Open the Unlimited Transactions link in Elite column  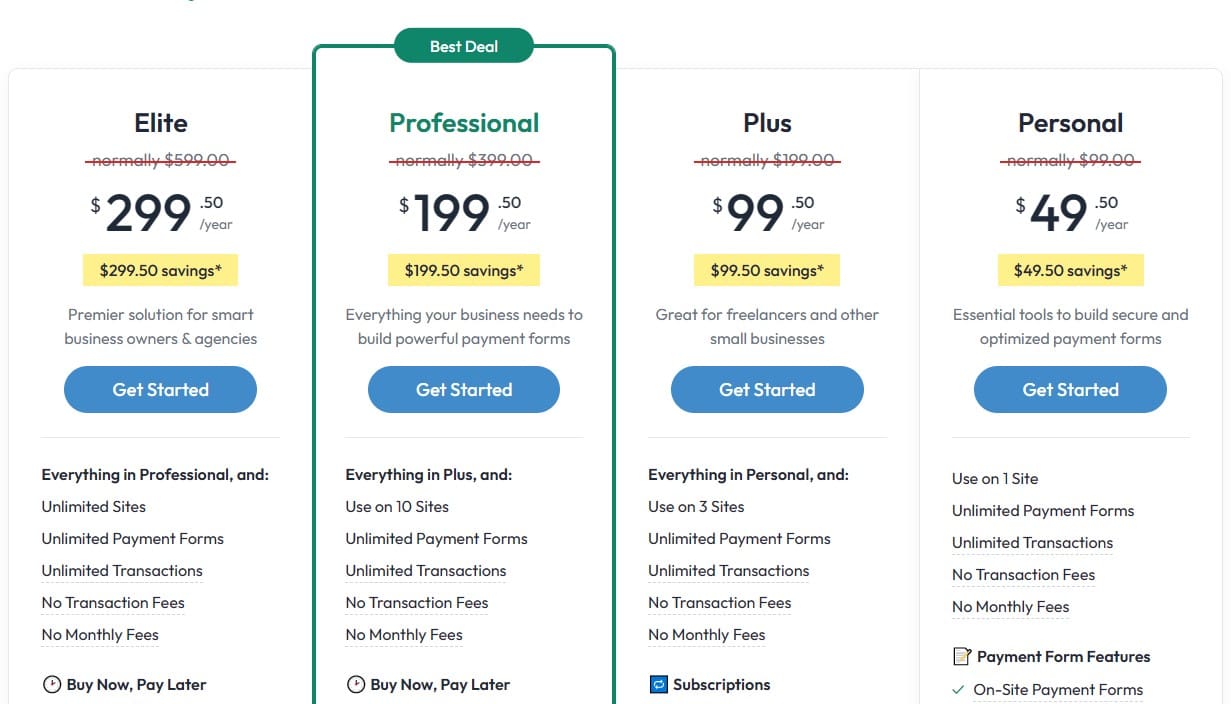(122, 570)
